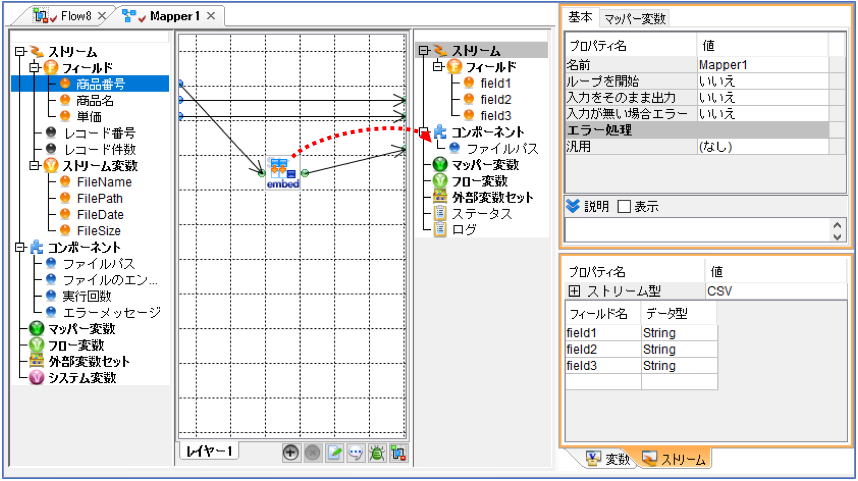The height and width of the screenshot is (481, 858).
Task: Click the コンポーネント puzzle icon in right tree
Action: click(x=440, y=132)
